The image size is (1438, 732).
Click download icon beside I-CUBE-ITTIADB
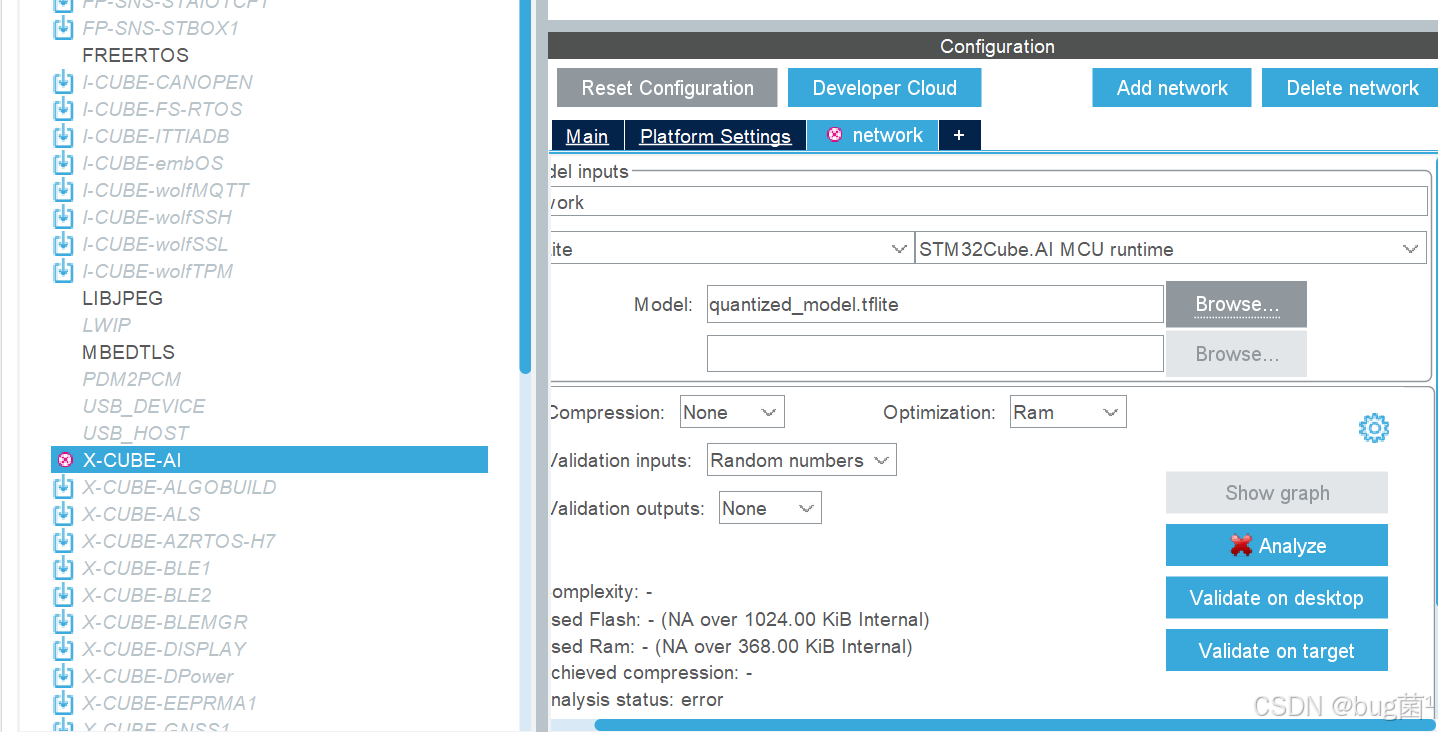pyautogui.click(x=63, y=136)
